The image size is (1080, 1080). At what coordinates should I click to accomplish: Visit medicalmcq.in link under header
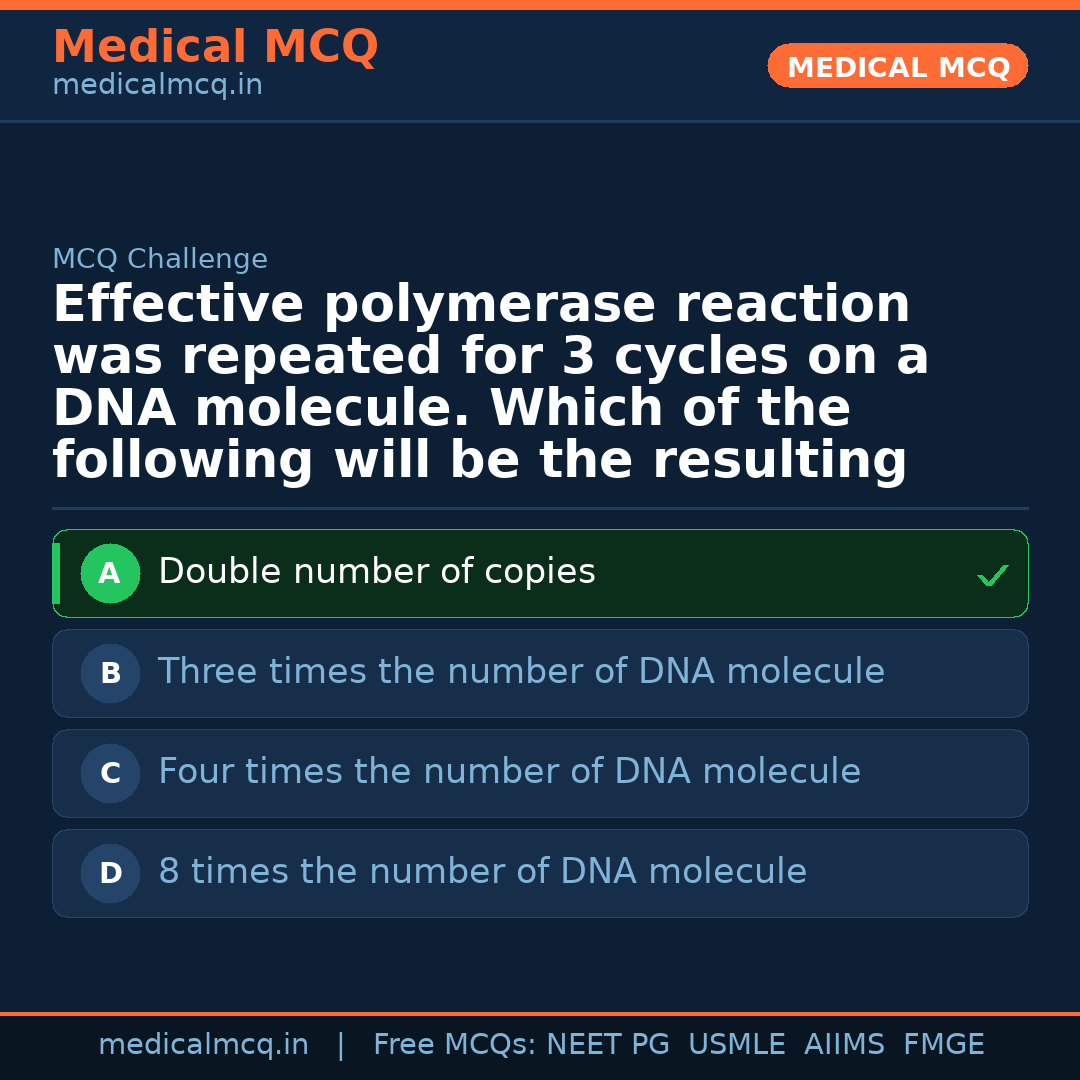click(x=157, y=86)
